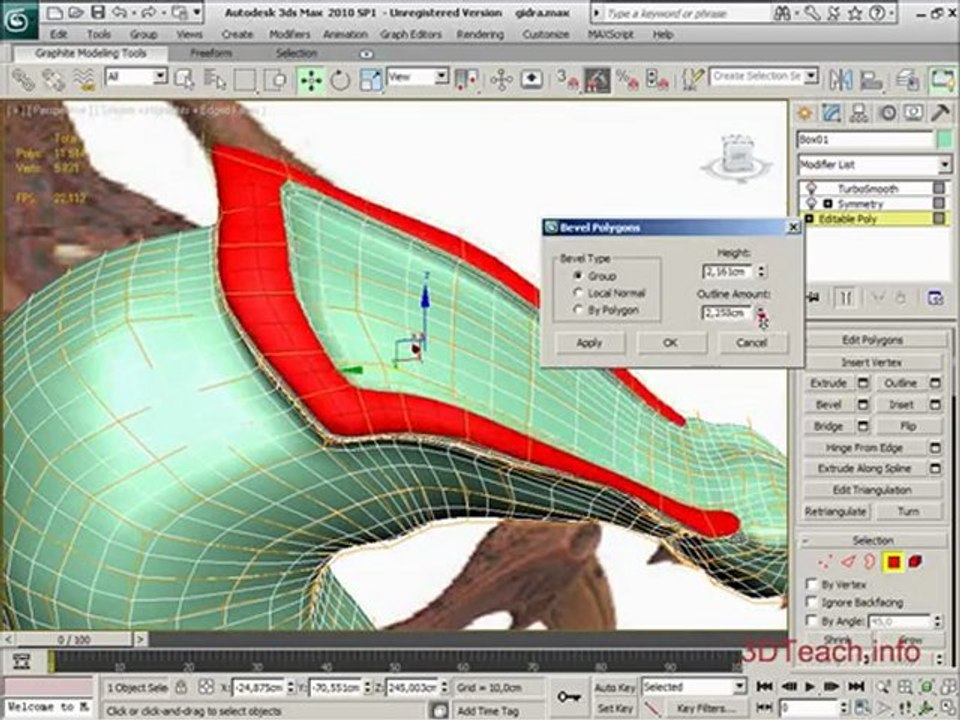Expand the Symmetry modifier sub-objects
Screen dimensions: 960x720
(828, 204)
